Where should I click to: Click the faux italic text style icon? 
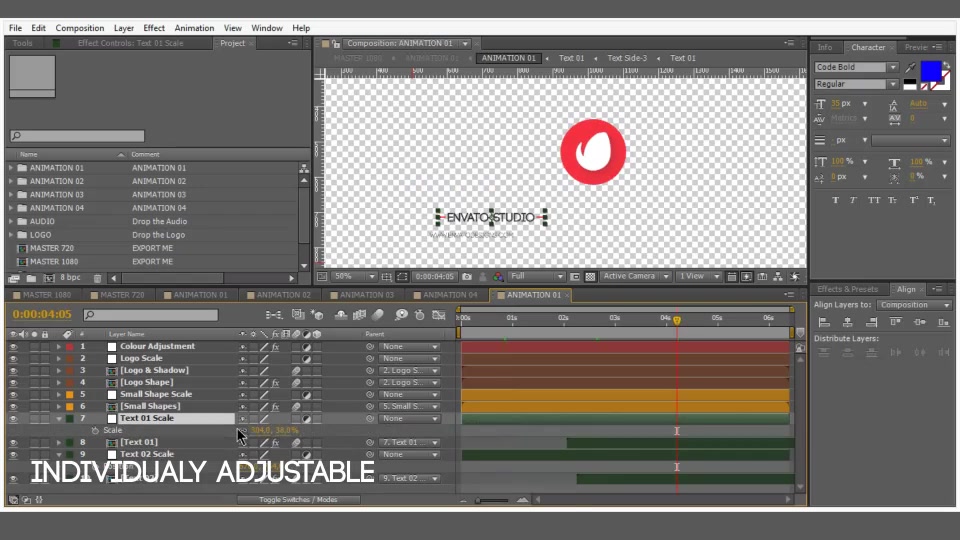[x=853, y=200]
